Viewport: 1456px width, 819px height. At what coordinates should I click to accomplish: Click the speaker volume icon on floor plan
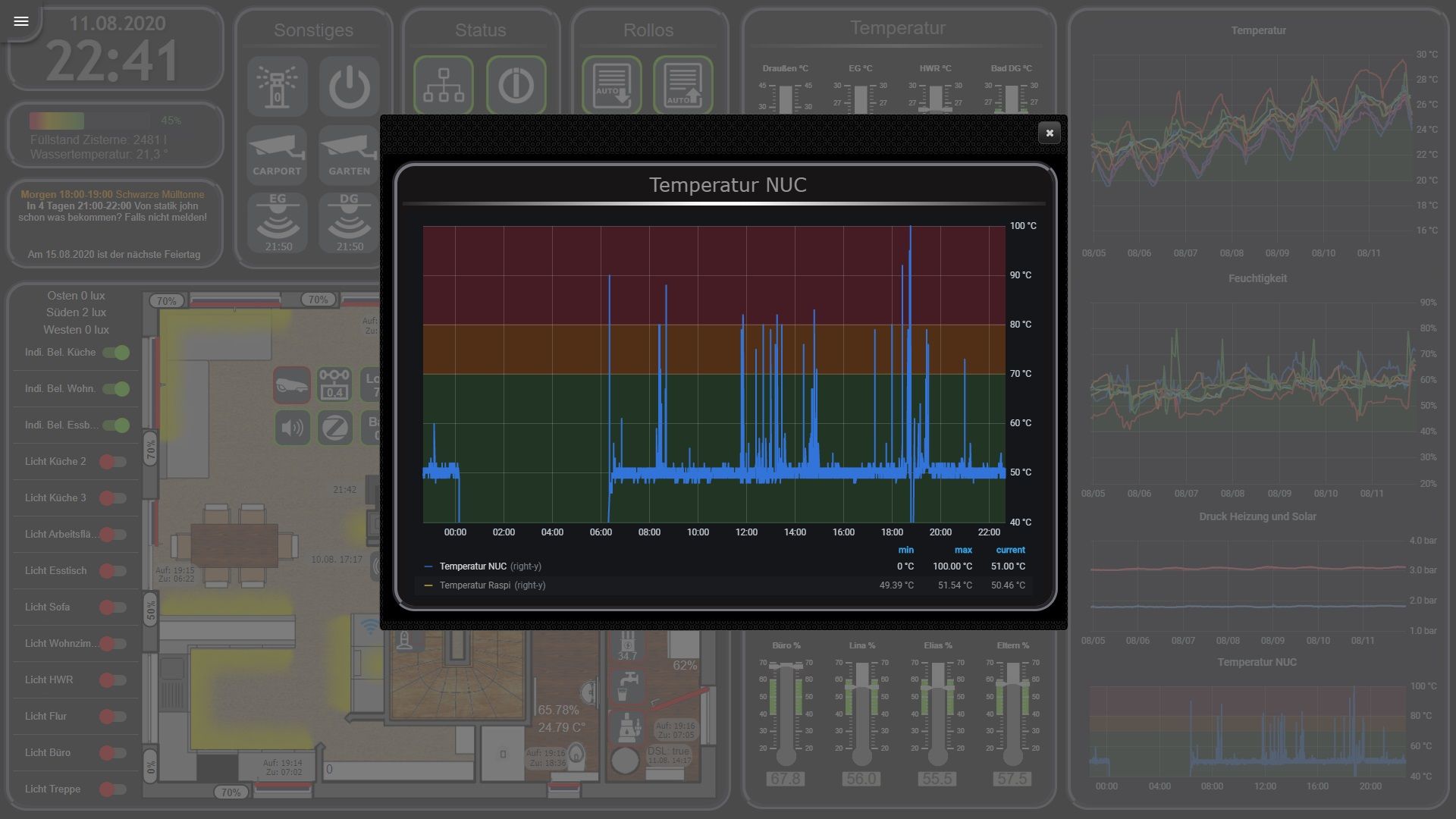pos(292,428)
